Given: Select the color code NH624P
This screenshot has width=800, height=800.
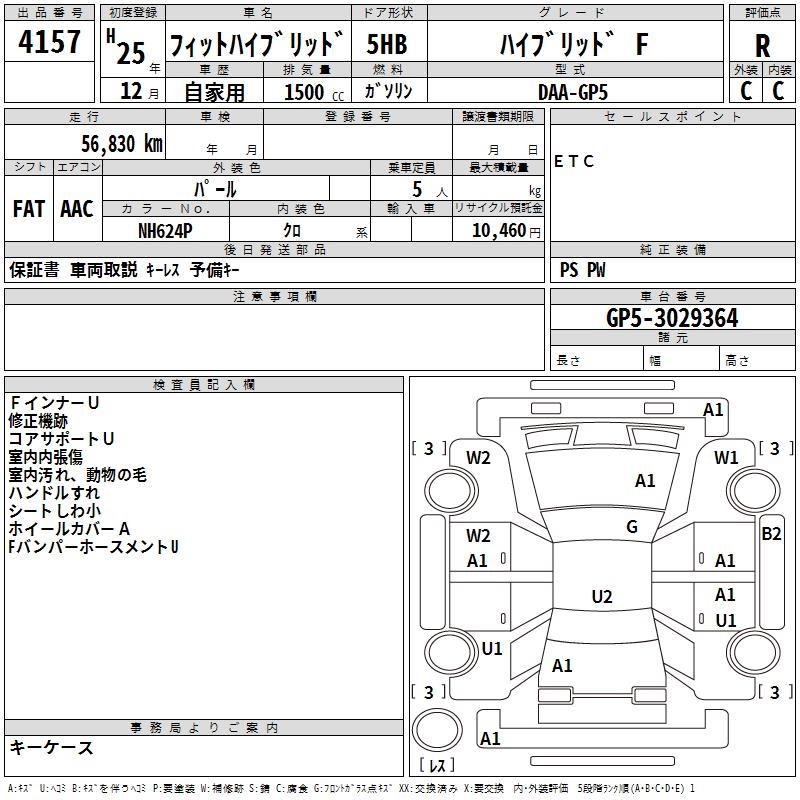Looking at the screenshot, I should [x=166, y=229].
